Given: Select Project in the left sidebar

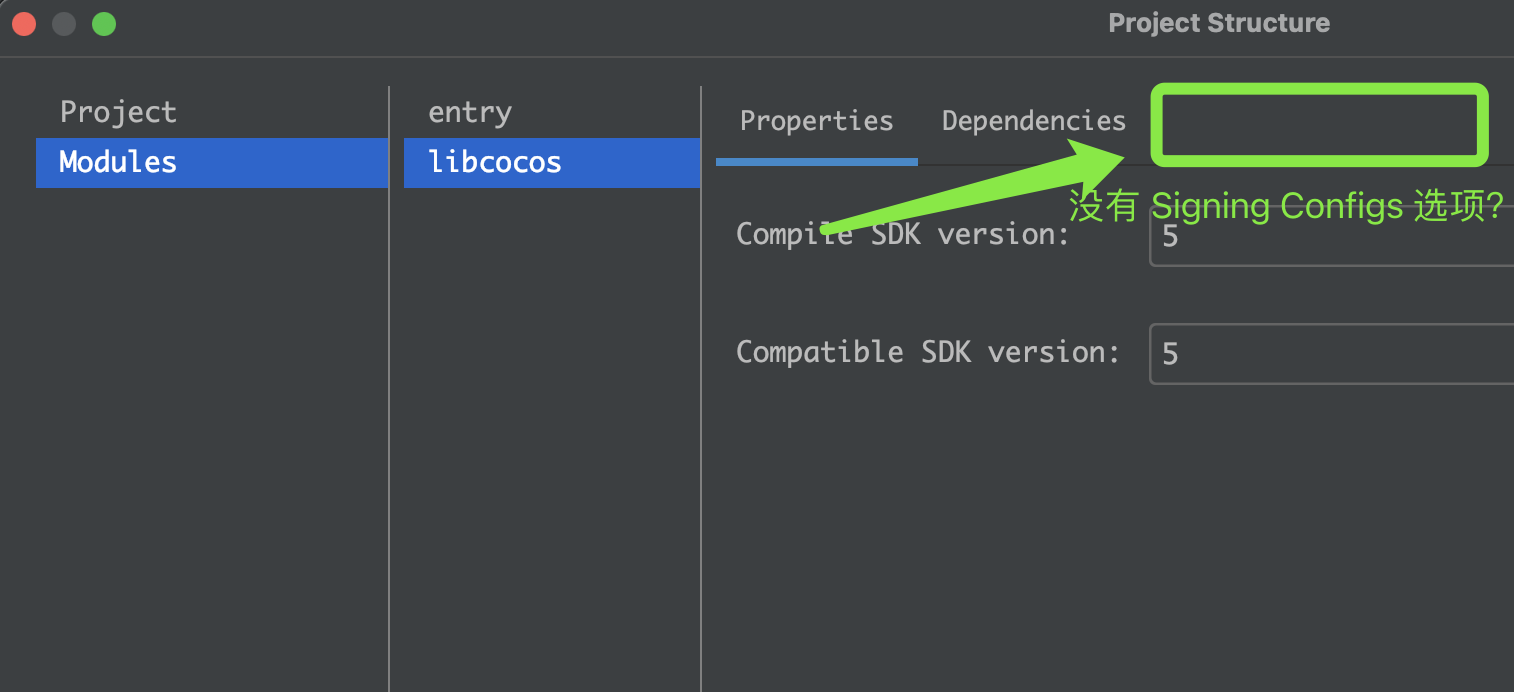Looking at the screenshot, I should click(x=118, y=112).
